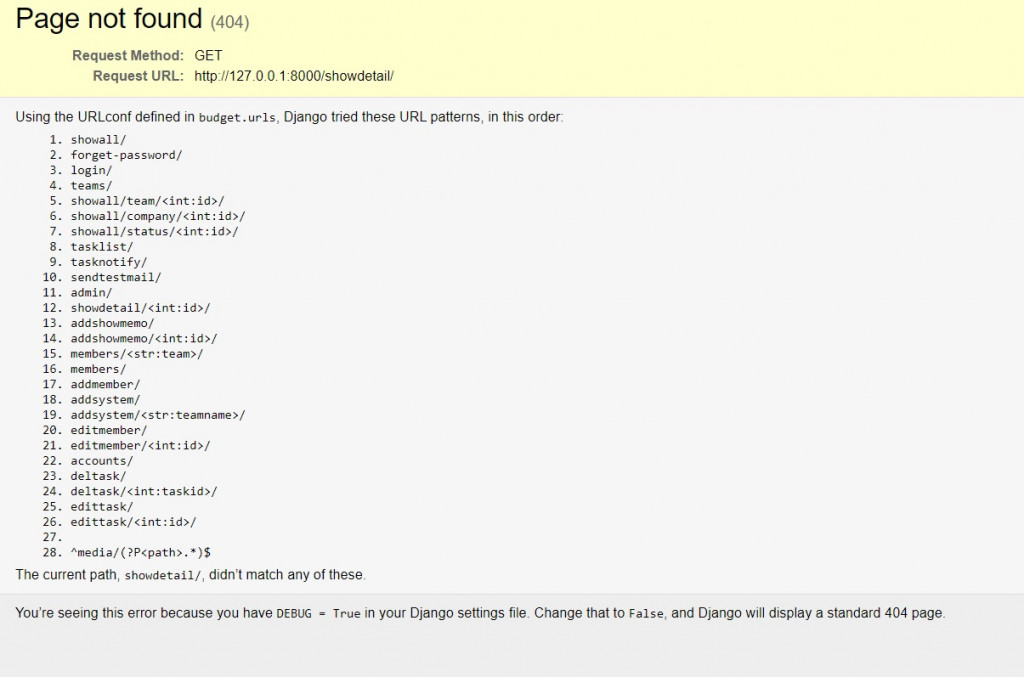Screen dimensions: 1024x677
Task: Click the showall/company/<int:id>/ pattern
Action: (x=157, y=216)
